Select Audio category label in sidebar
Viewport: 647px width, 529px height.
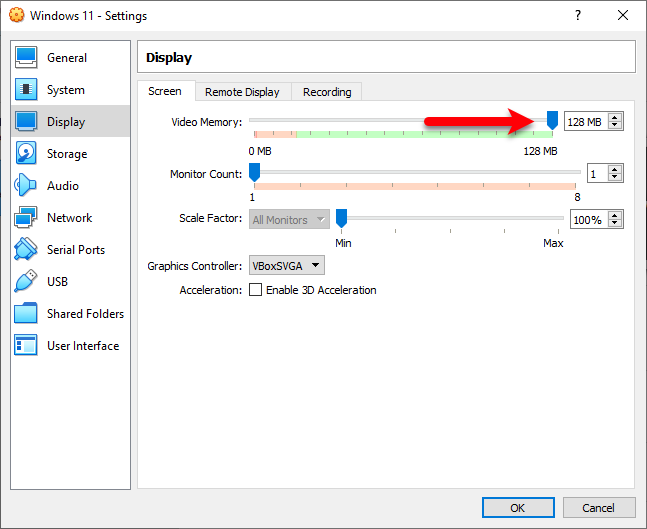click(63, 186)
